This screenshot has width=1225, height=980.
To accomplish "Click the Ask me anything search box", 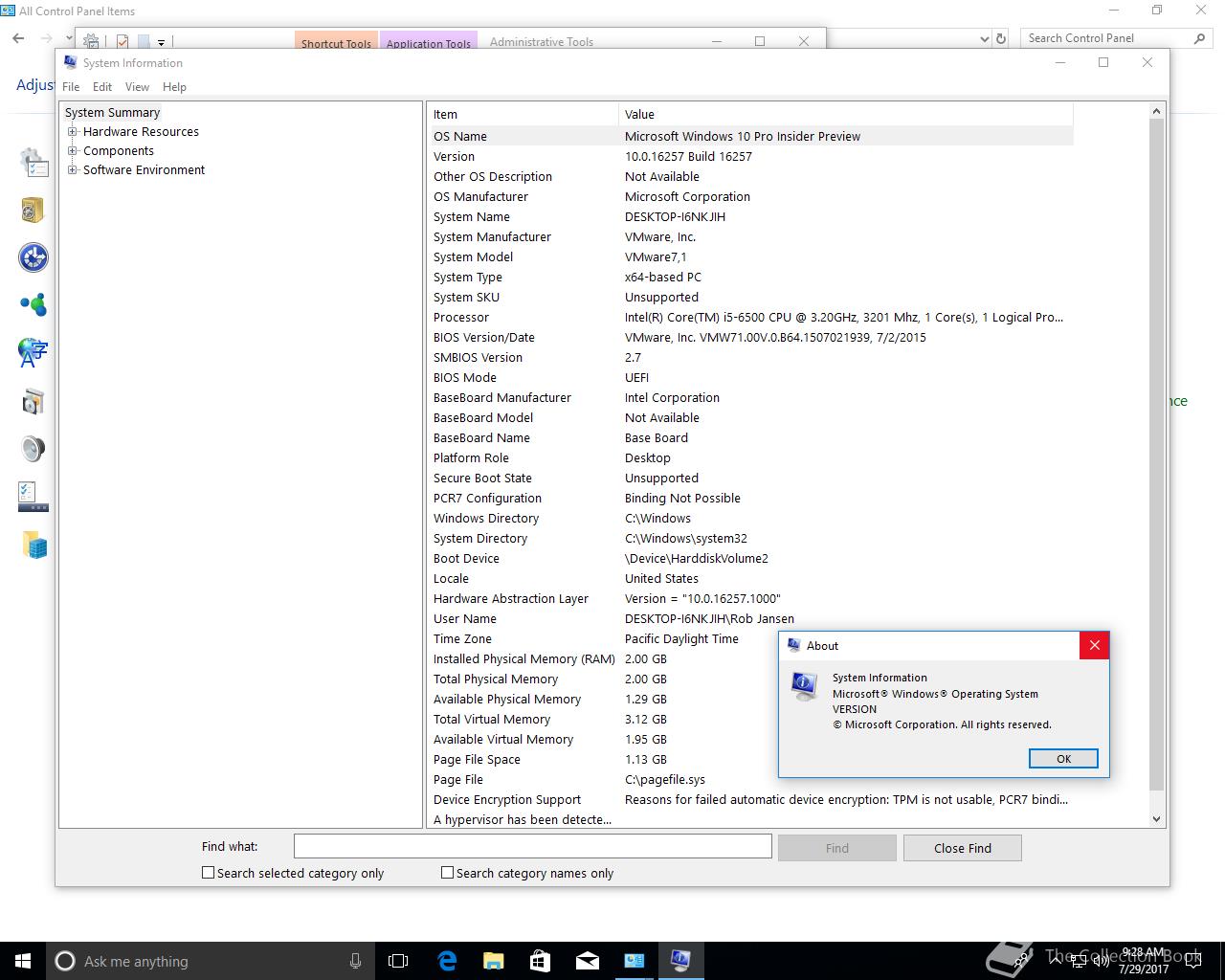I will click(209, 961).
